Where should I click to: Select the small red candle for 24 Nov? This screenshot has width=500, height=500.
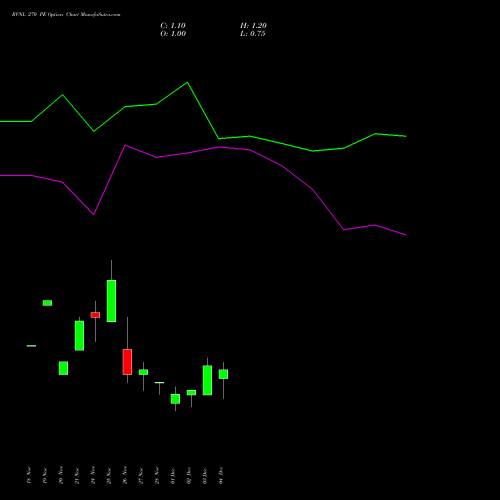click(x=95, y=315)
